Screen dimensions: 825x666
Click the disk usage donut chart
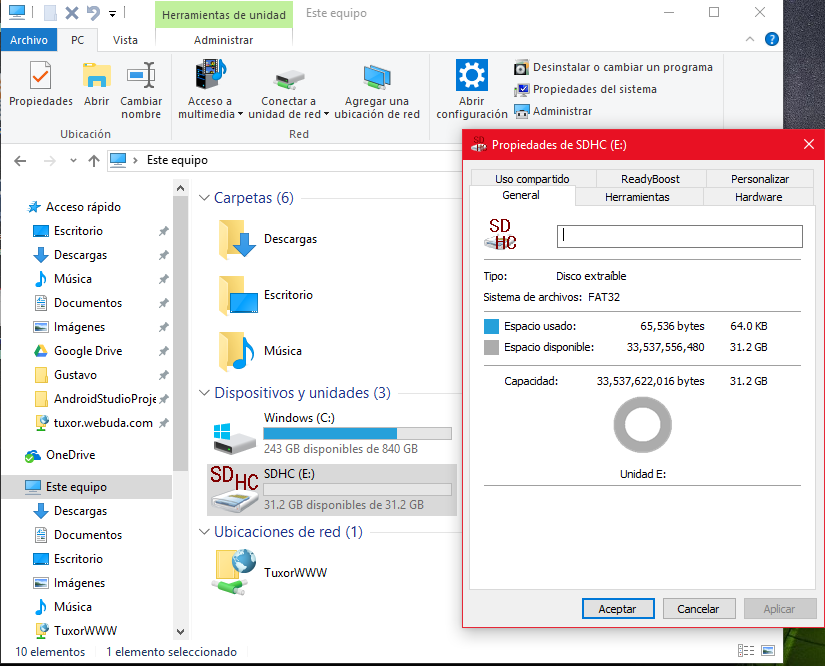(642, 425)
